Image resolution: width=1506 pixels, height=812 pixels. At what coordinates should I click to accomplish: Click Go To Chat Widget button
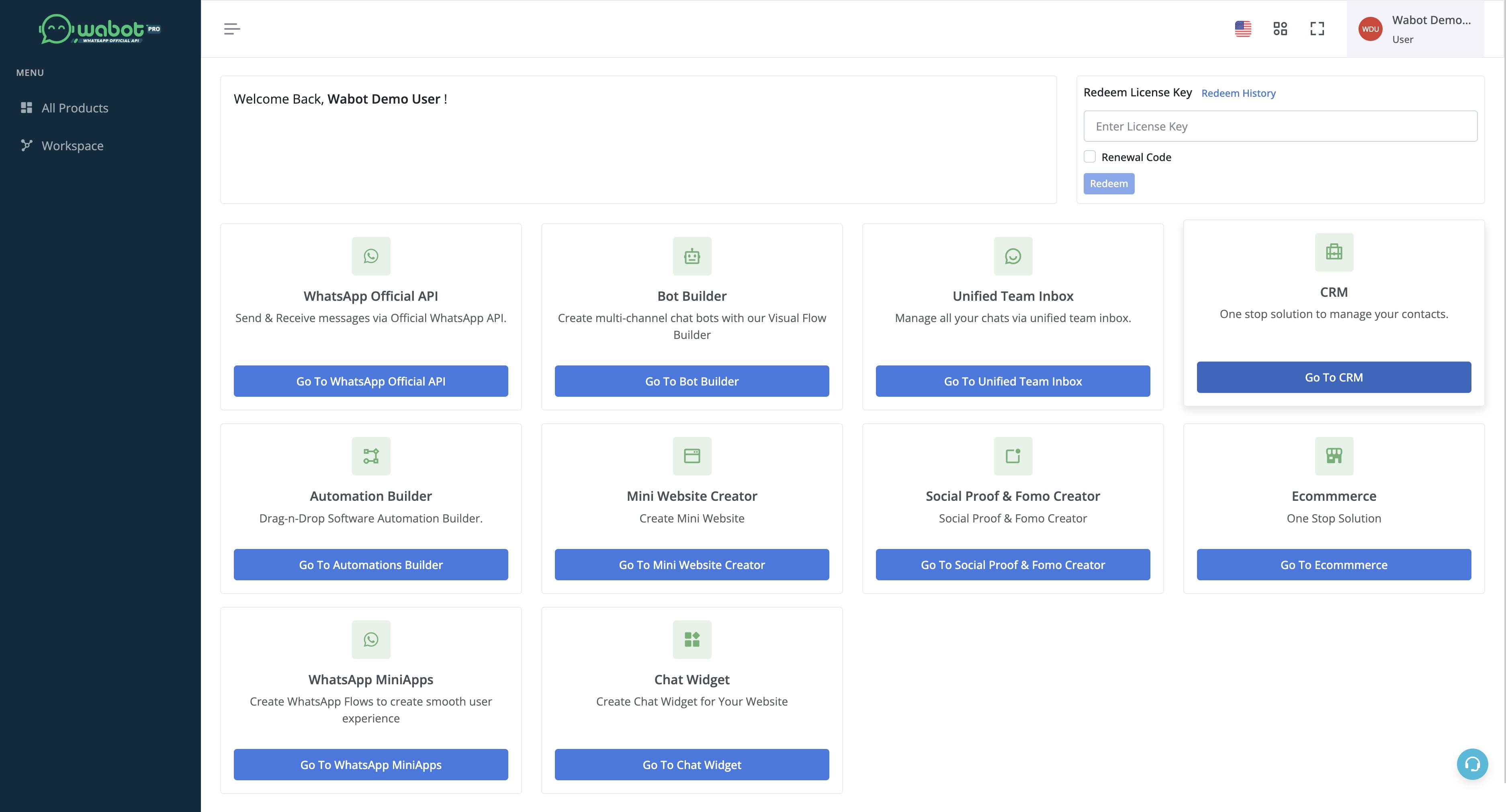pyautogui.click(x=692, y=765)
